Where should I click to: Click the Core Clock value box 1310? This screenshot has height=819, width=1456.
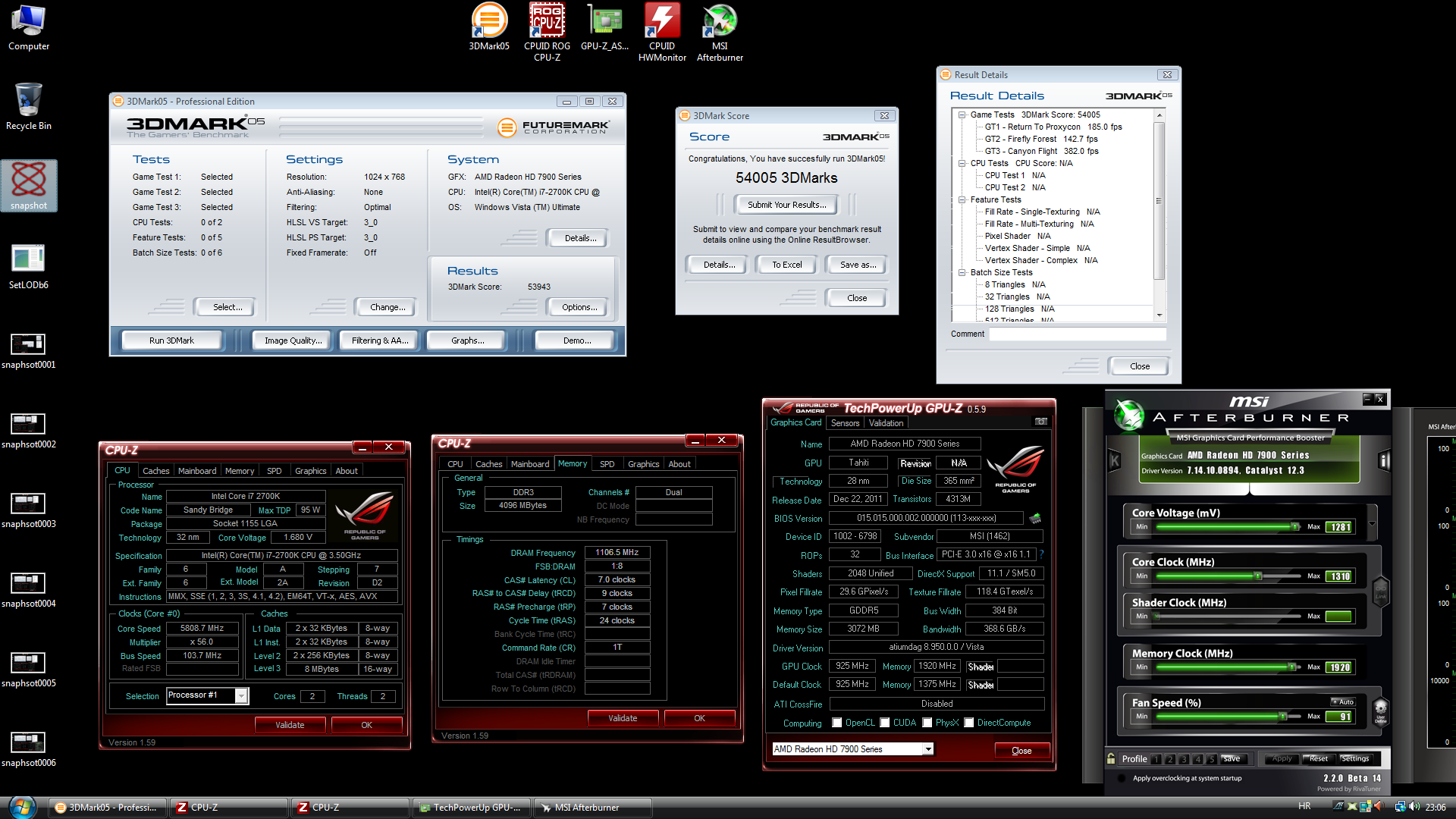pos(1338,576)
